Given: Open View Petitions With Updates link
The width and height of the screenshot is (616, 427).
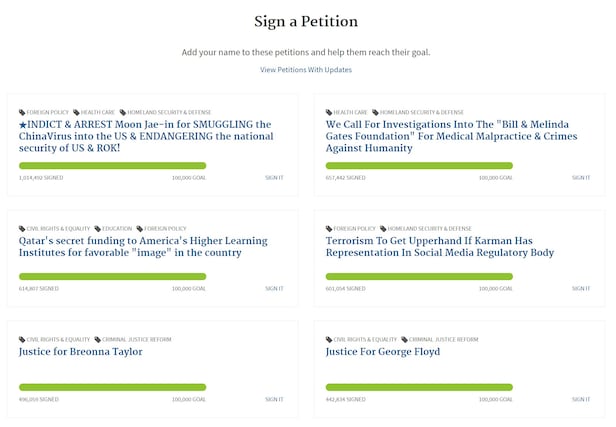Looking at the screenshot, I should click(306, 70).
